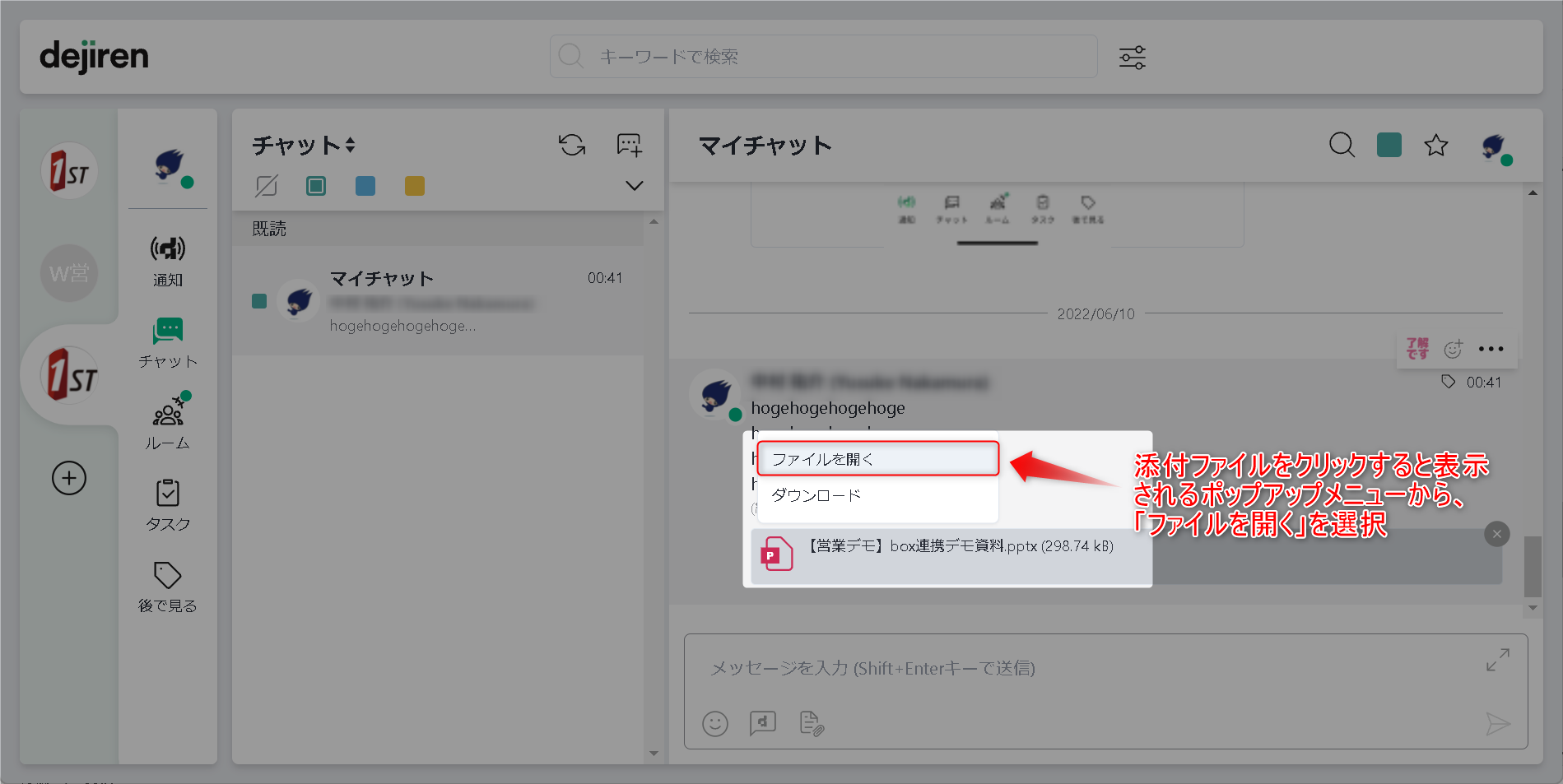Toggle the green status filter square
The image size is (1563, 784).
[x=316, y=186]
